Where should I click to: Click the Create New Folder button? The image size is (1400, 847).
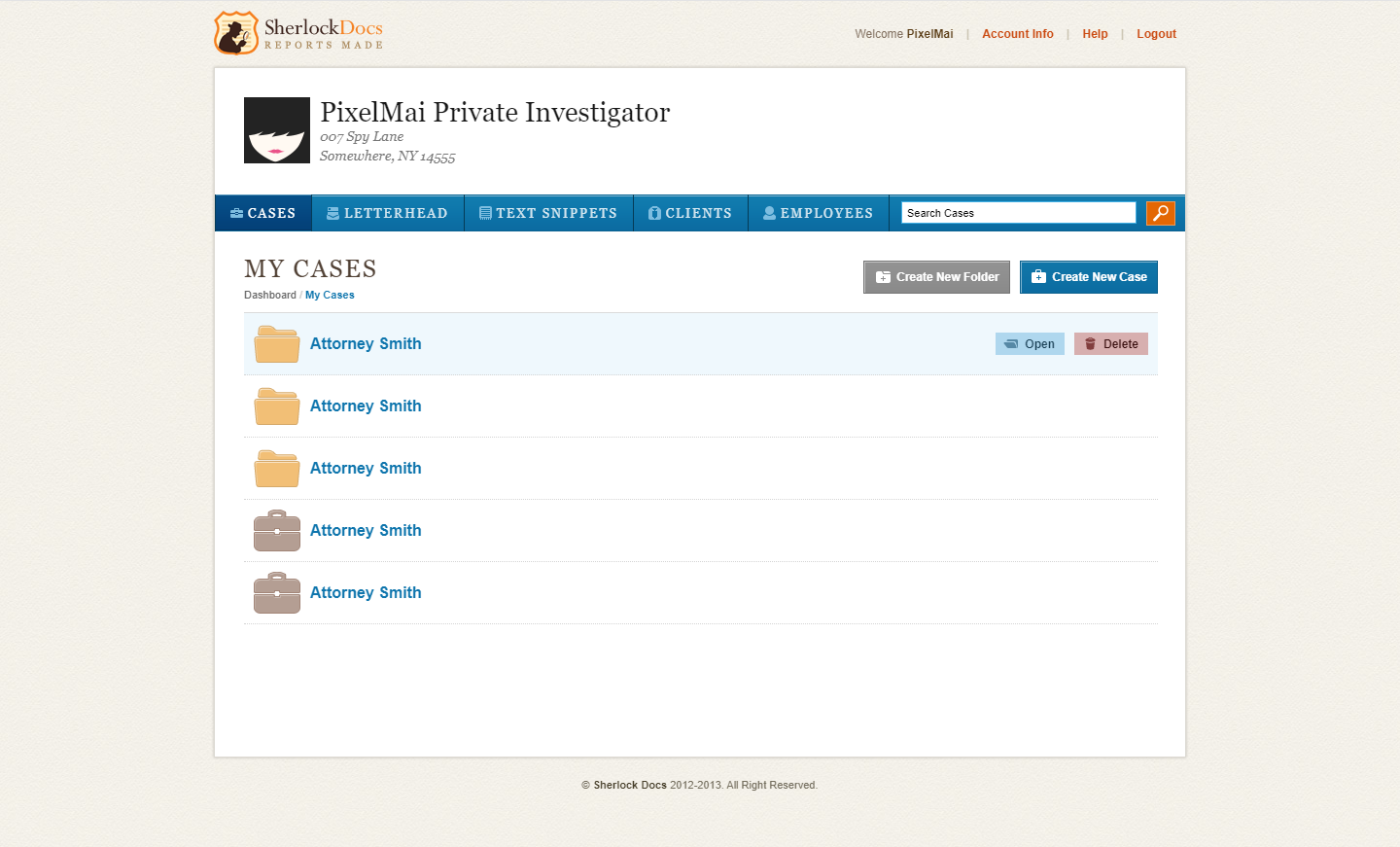click(x=936, y=277)
